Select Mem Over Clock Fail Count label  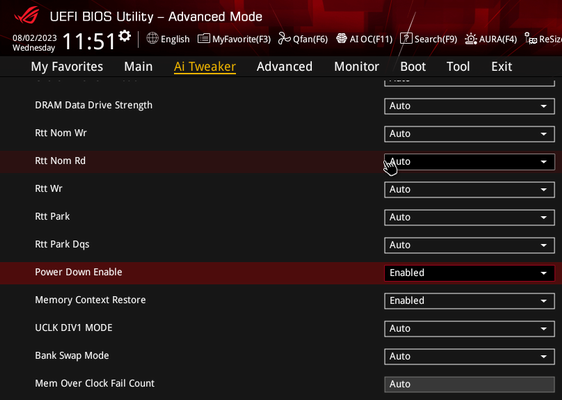point(95,384)
